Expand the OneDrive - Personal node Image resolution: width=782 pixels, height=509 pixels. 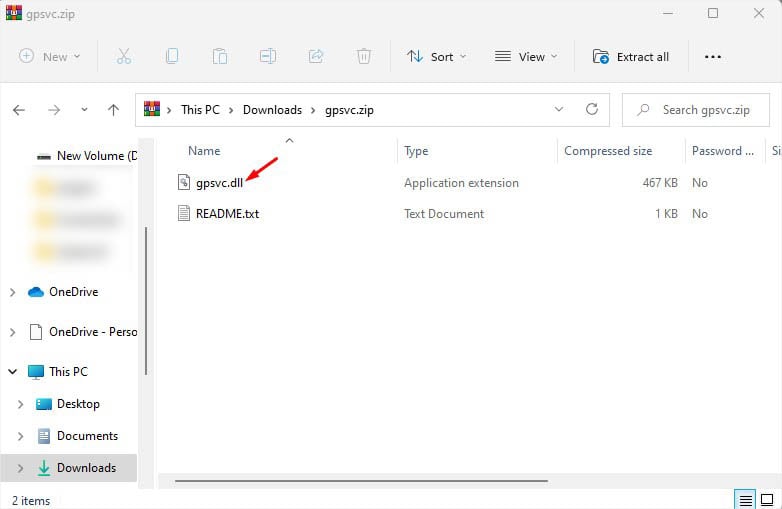(12, 332)
